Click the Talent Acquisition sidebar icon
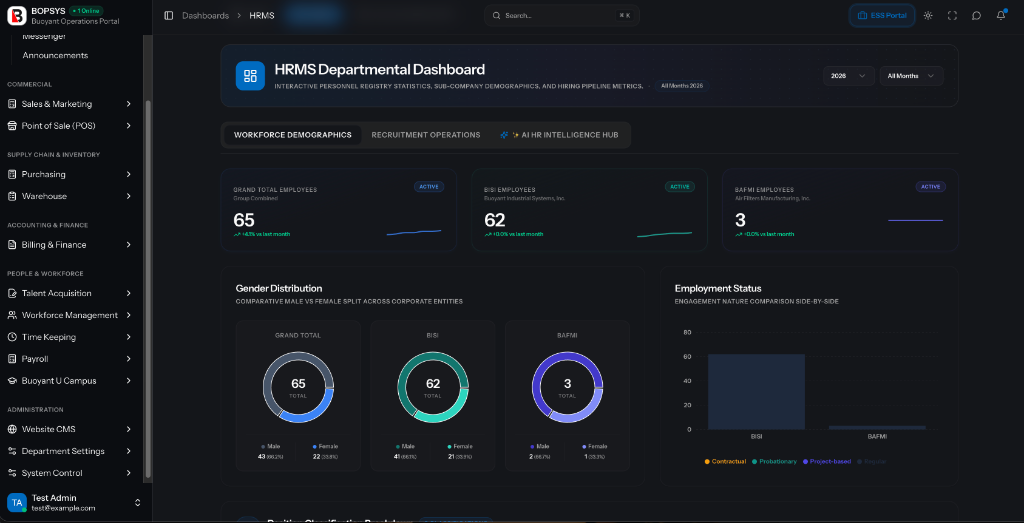This screenshot has height=523, width=1024. point(12,293)
